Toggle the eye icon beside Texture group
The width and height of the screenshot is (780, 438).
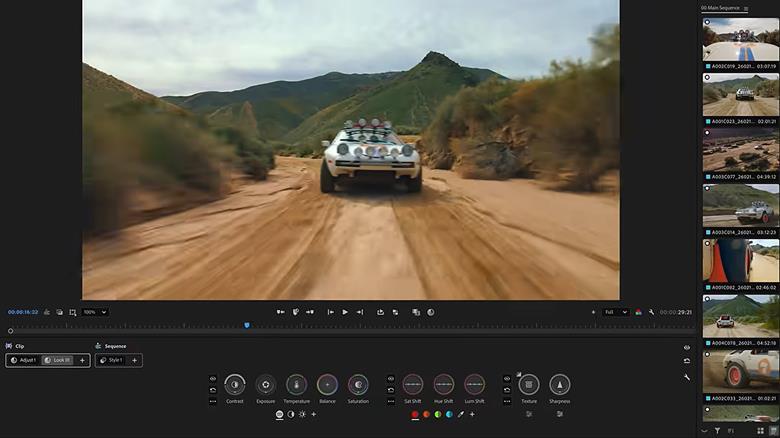pyautogui.click(x=507, y=379)
